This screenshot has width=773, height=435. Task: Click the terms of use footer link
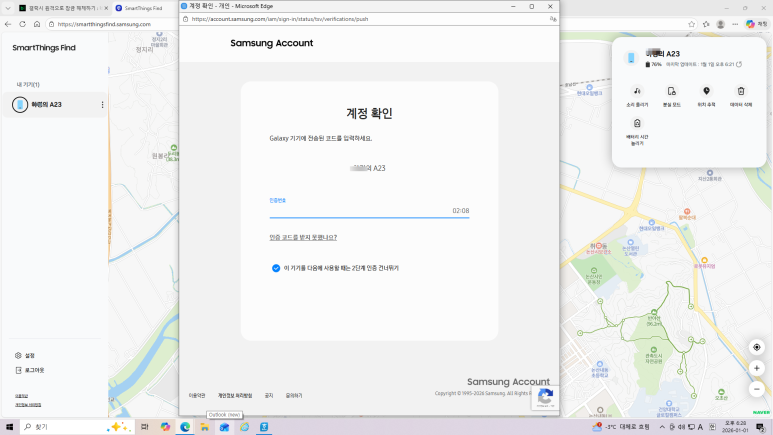pyautogui.click(x=197, y=396)
